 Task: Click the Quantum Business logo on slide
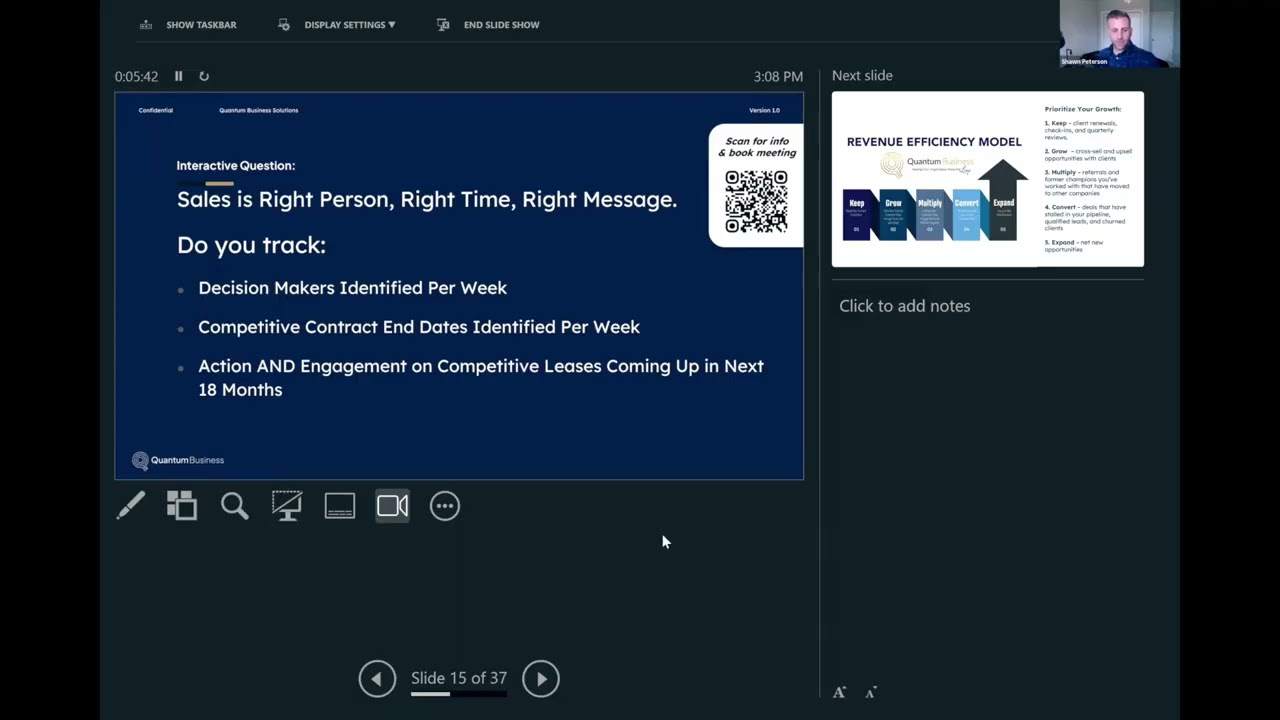pos(178,460)
